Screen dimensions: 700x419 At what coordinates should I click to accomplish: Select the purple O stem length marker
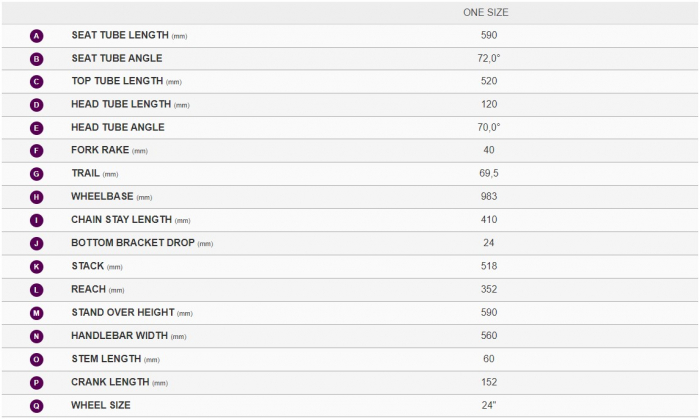click(37, 360)
